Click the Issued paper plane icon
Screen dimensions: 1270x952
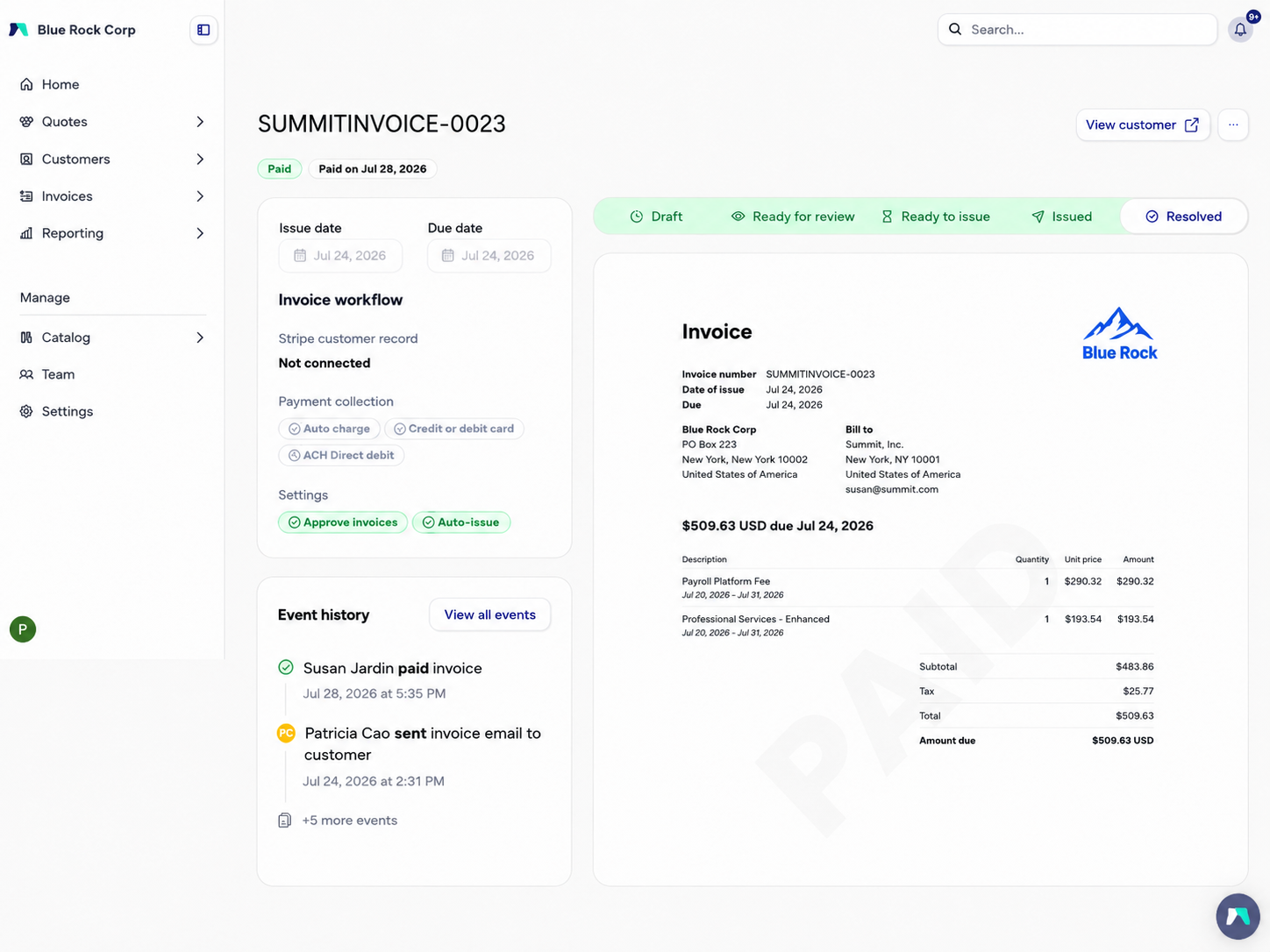pos(1038,217)
